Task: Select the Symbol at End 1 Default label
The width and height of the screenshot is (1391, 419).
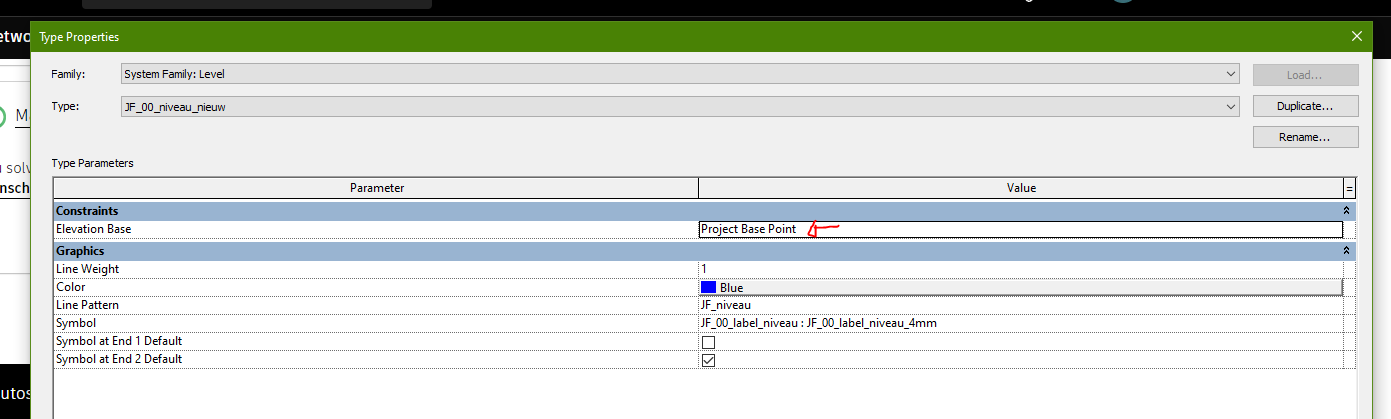Action: tap(119, 341)
